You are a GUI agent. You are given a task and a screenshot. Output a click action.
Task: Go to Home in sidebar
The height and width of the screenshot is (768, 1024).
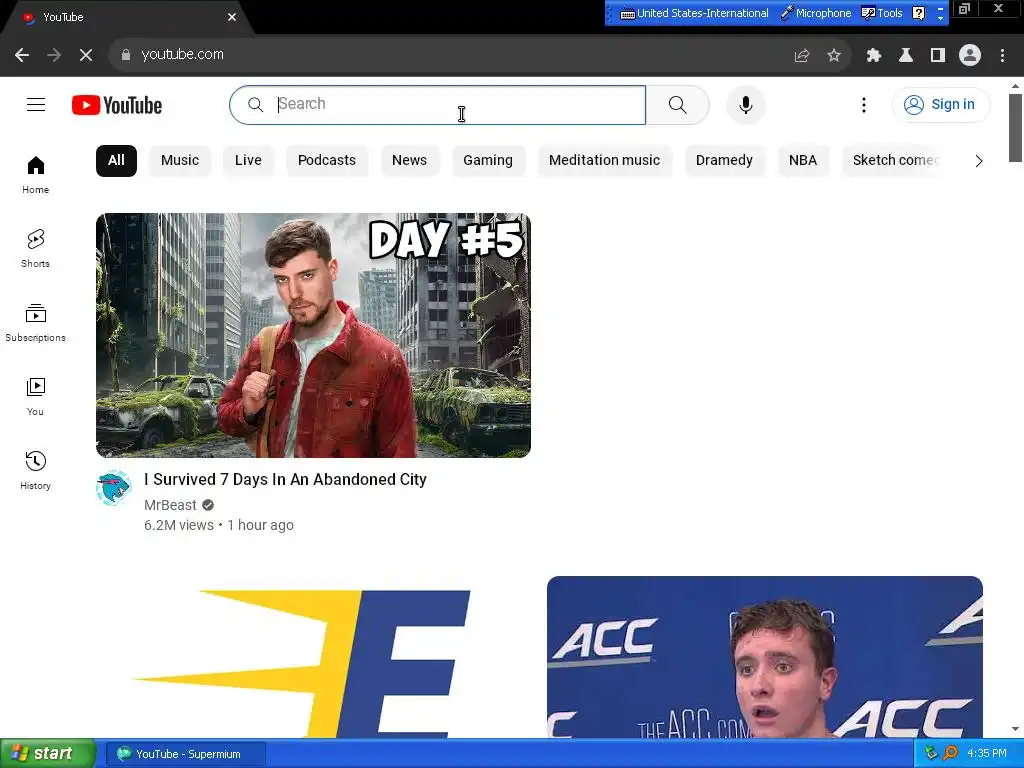(x=35, y=175)
